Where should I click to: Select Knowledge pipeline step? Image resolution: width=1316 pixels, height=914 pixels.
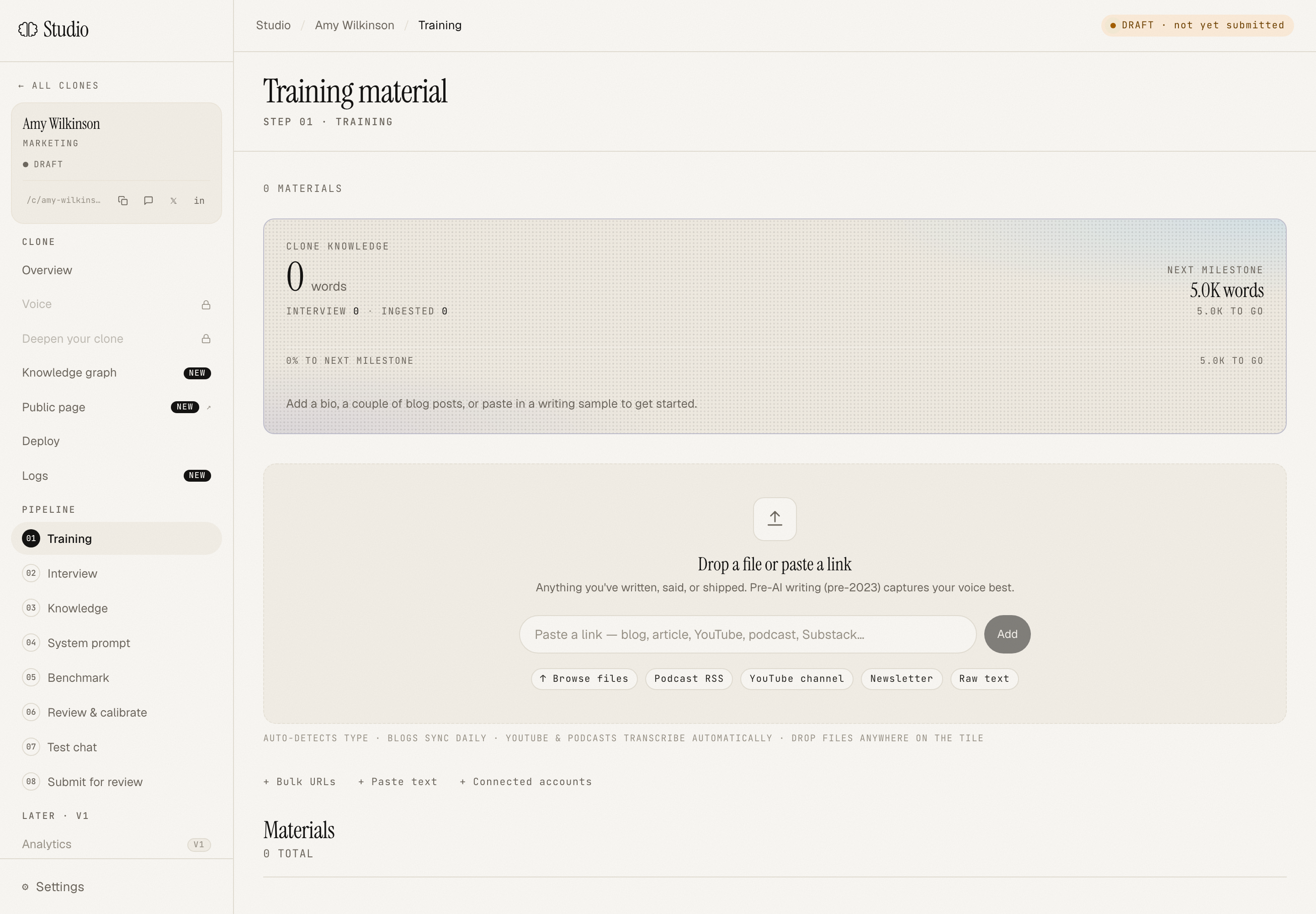(116, 608)
